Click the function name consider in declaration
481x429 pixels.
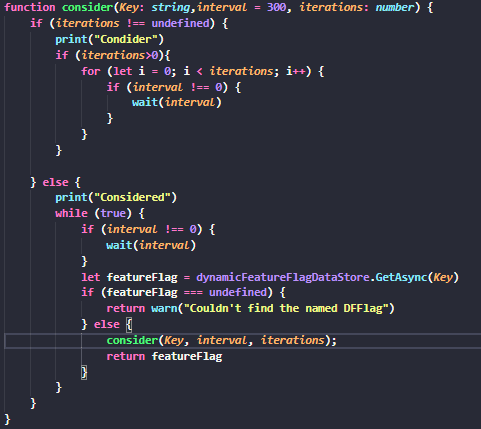click(x=88, y=7)
